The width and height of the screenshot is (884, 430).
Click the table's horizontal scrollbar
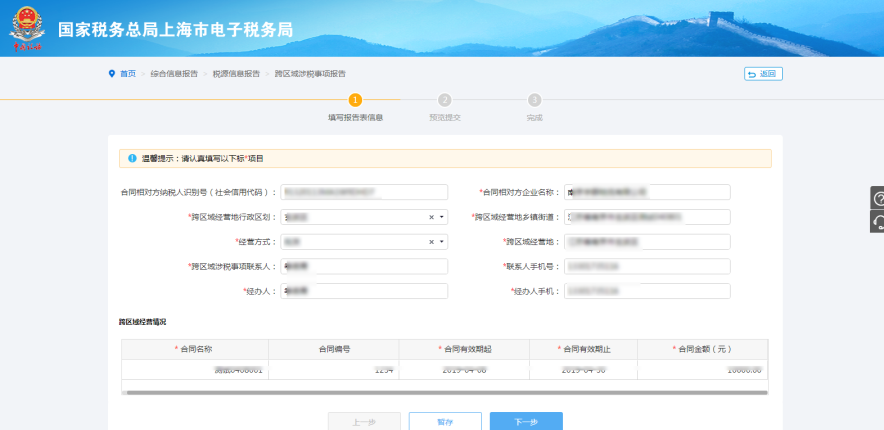(x=447, y=392)
